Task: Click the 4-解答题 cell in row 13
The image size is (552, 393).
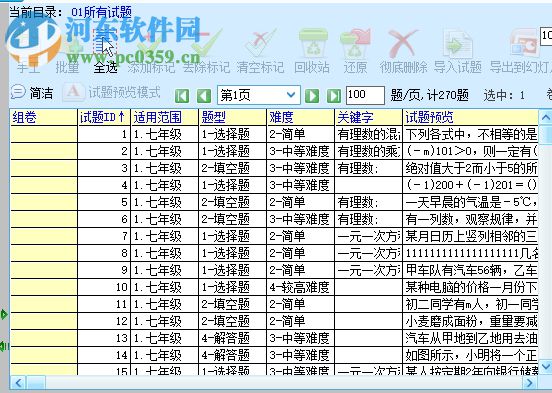Action: coord(232,338)
